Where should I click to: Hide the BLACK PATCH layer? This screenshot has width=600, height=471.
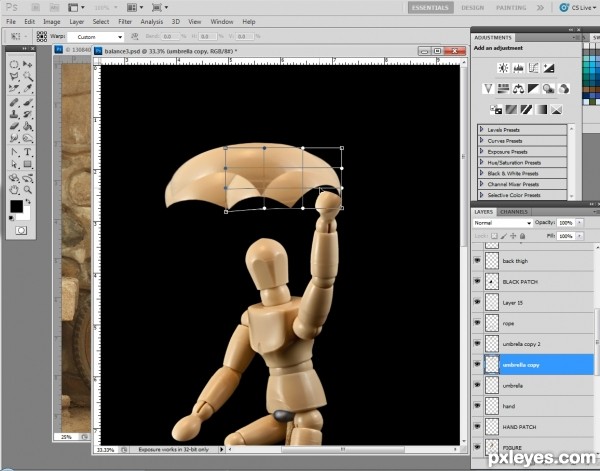click(x=477, y=281)
